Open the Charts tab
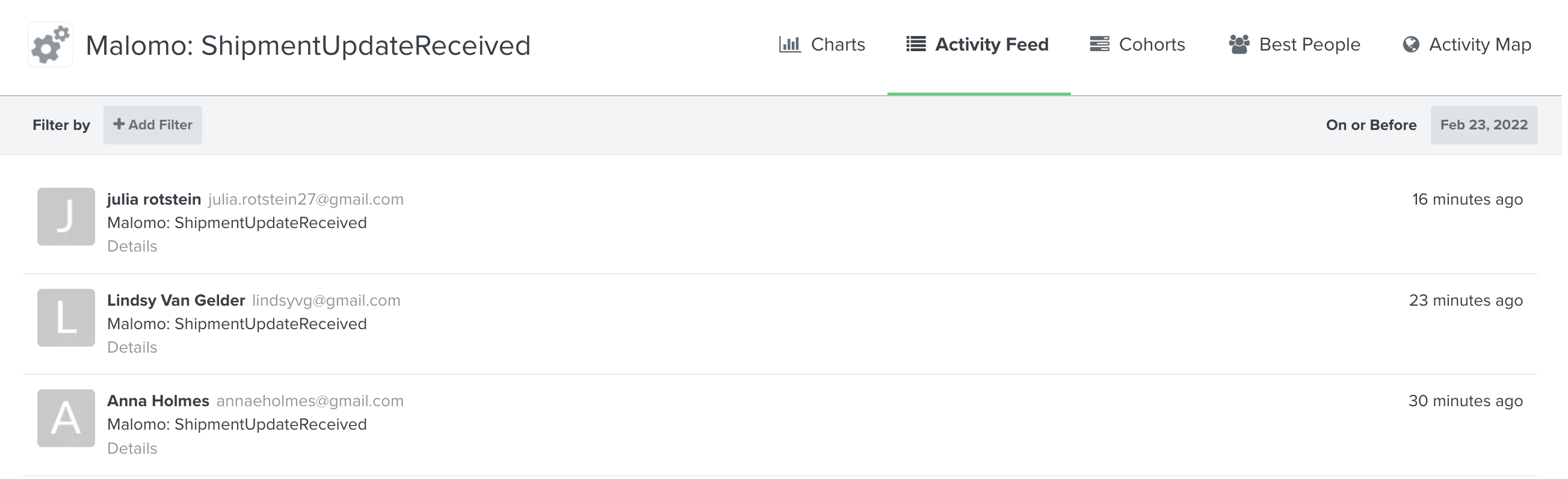This screenshot has width=1568, height=479. point(837,45)
